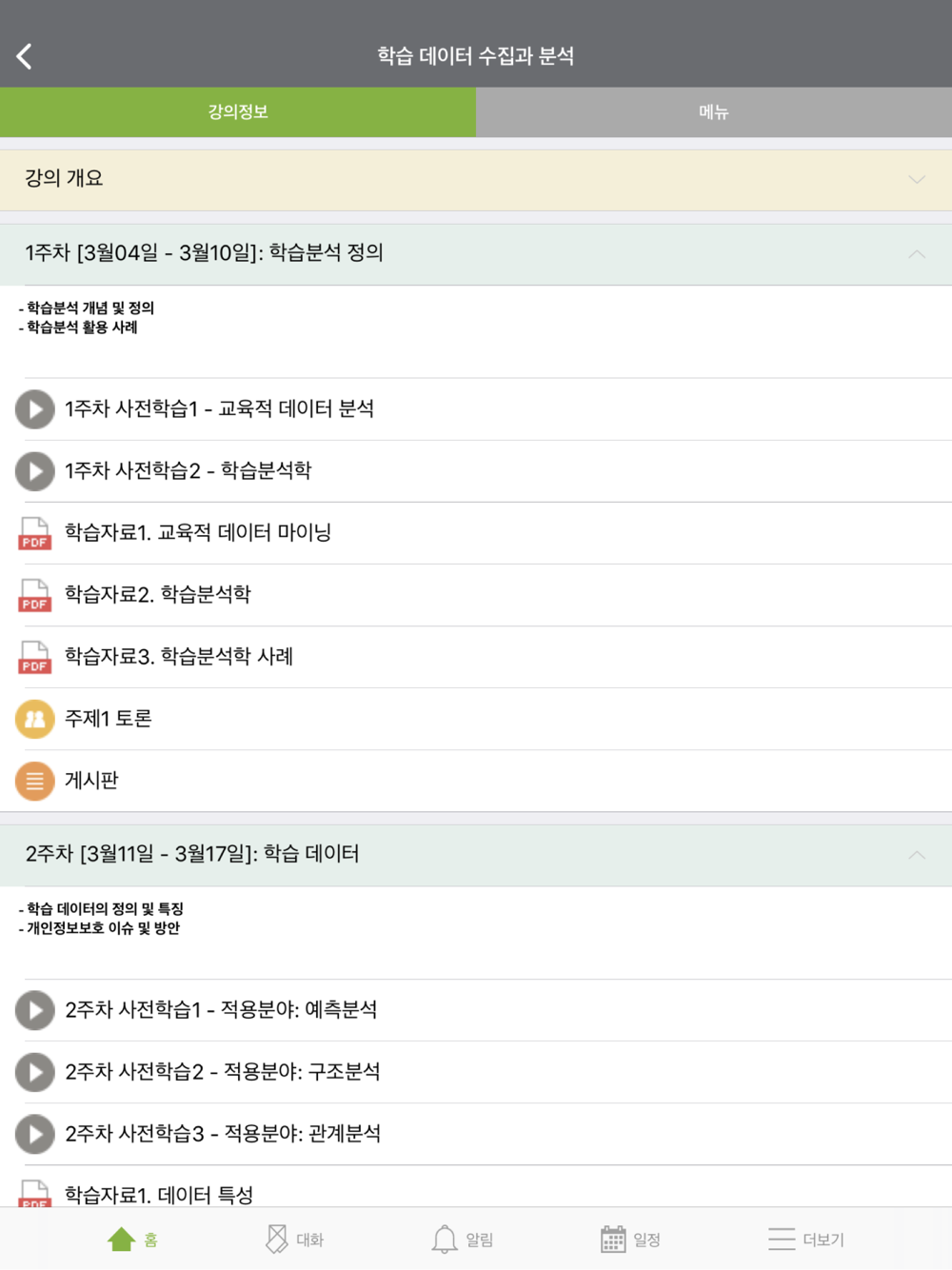Go to 홈 in bottom navigation

[x=132, y=1240]
